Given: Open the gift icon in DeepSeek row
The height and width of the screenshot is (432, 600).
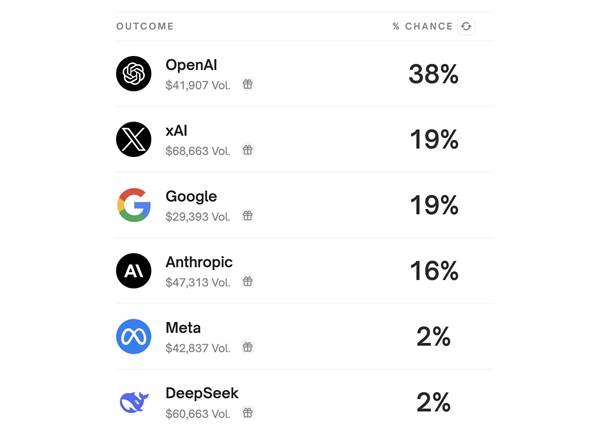Looking at the screenshot, I should (x=248, y=413).
